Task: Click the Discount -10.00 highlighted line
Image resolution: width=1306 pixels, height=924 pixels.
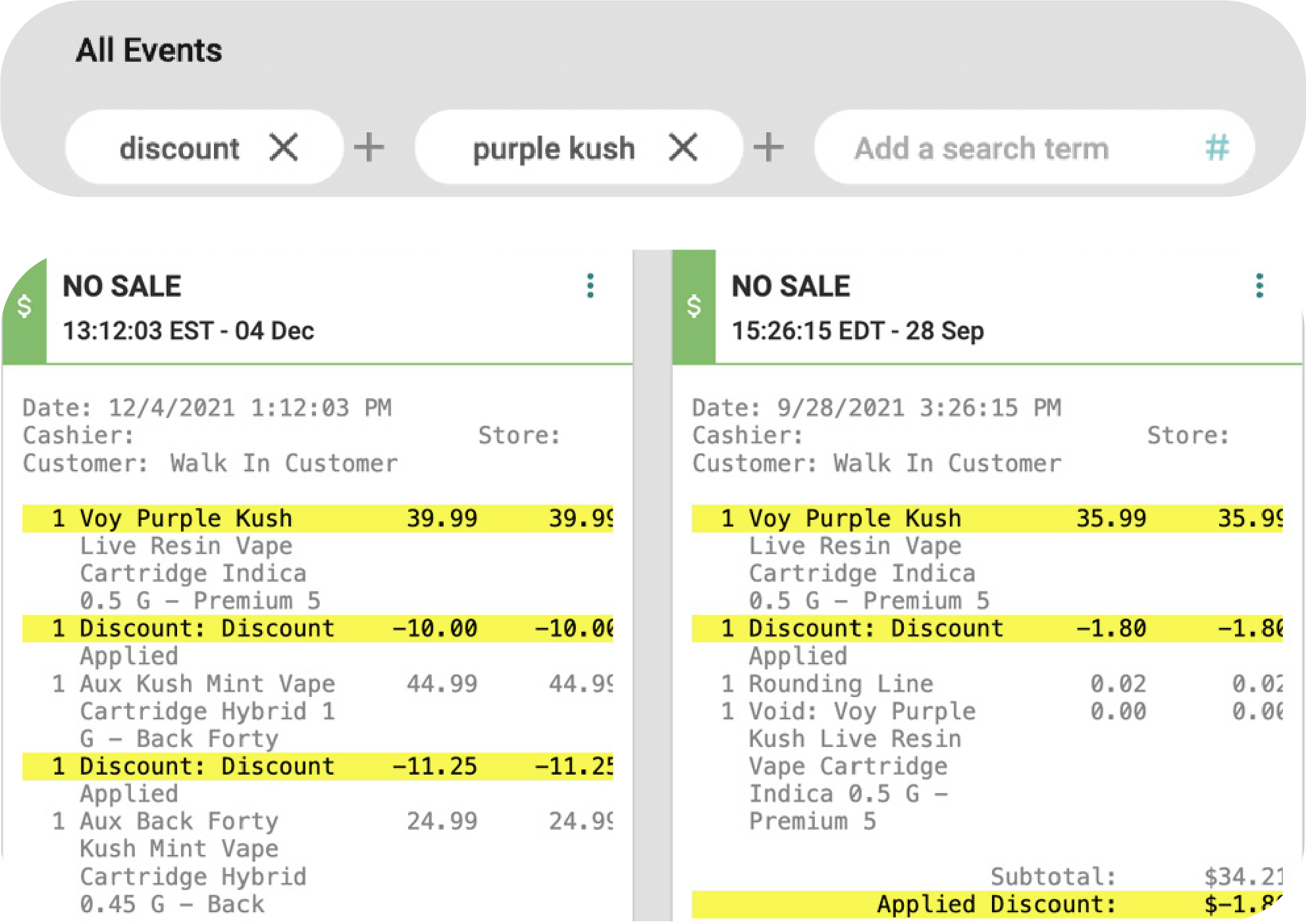Action: tap(318, 628)
